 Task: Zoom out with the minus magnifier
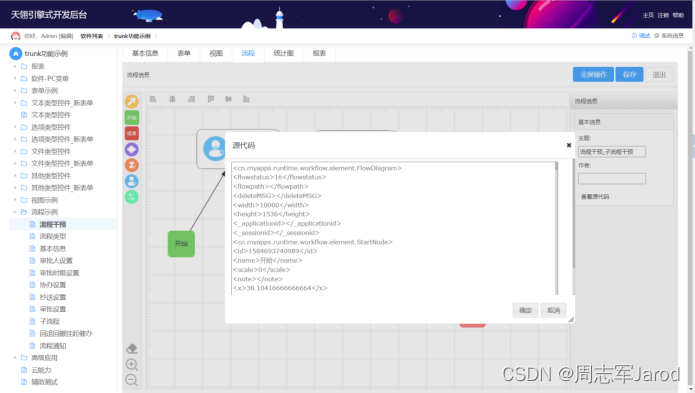click(132, 380)
